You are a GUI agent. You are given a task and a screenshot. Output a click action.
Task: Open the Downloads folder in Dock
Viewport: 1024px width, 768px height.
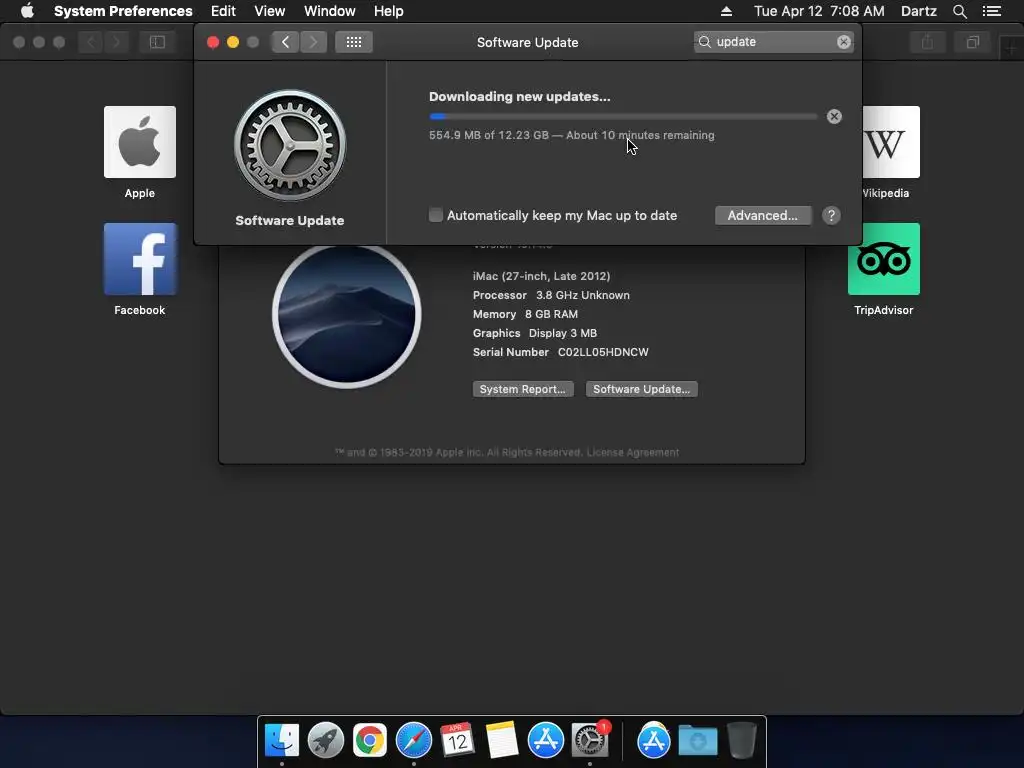[x=697, y=741]
